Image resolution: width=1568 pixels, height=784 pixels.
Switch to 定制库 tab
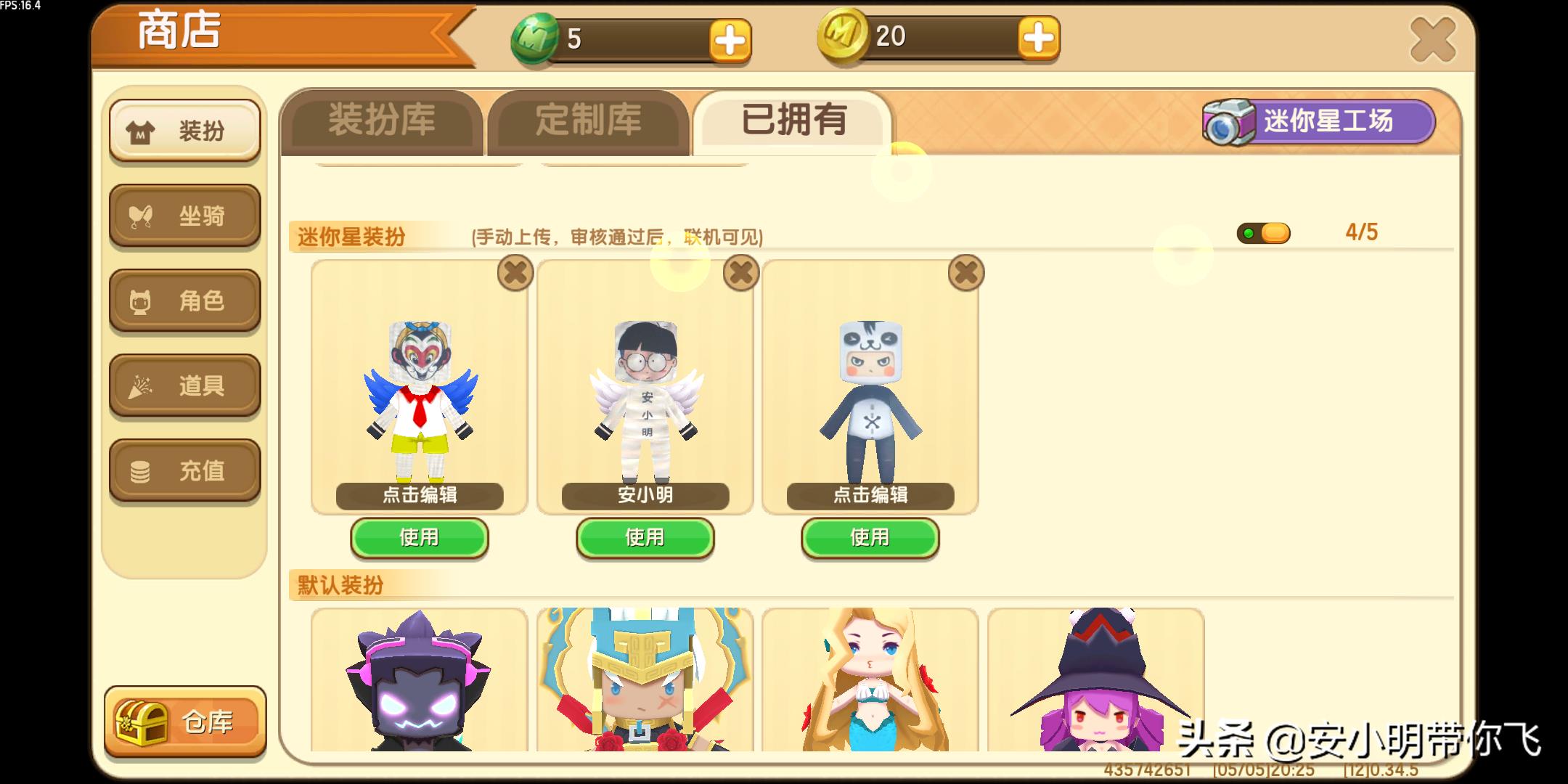(589, 122)
